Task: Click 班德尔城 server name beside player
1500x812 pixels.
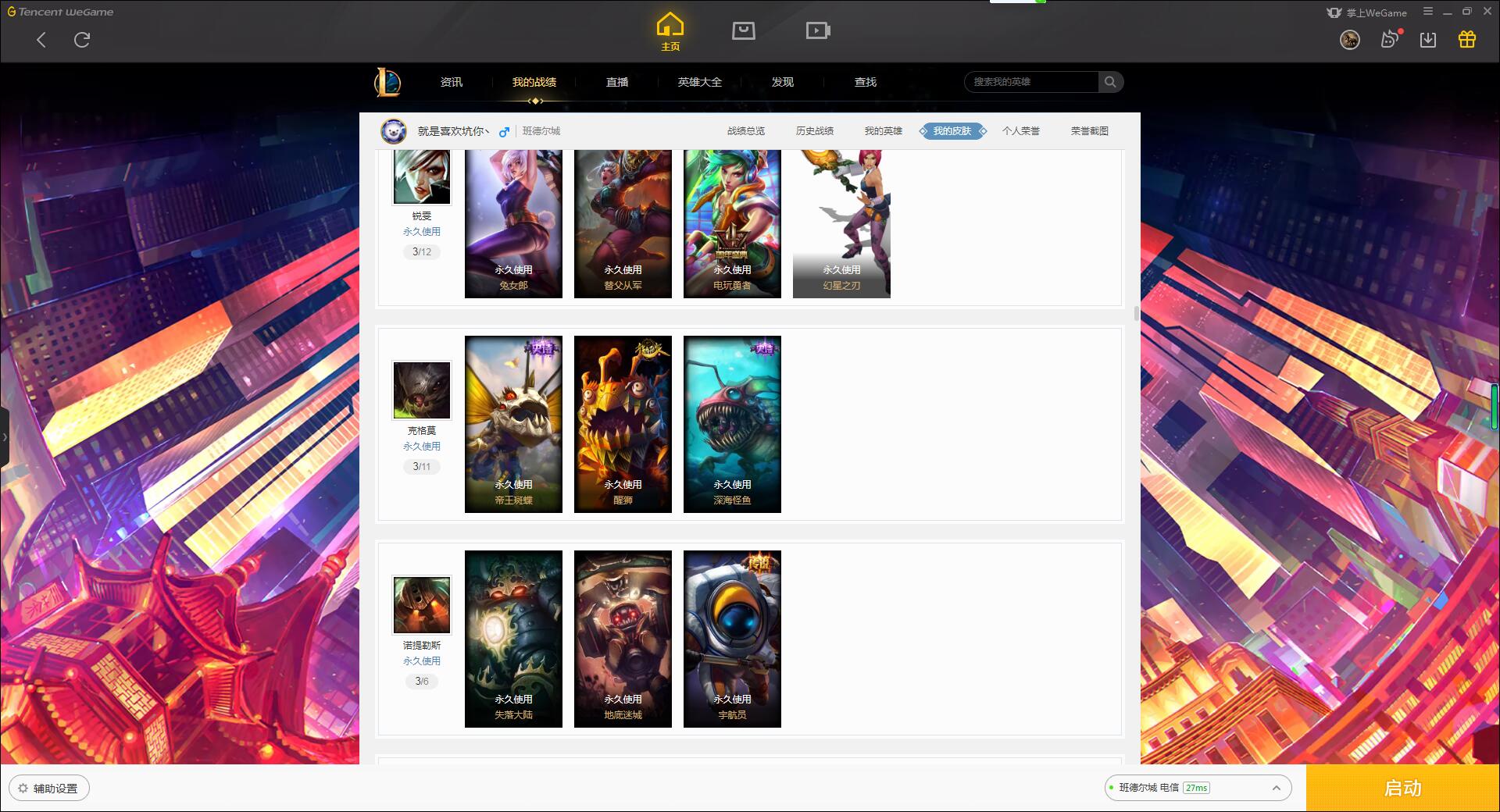Action: 541,131
